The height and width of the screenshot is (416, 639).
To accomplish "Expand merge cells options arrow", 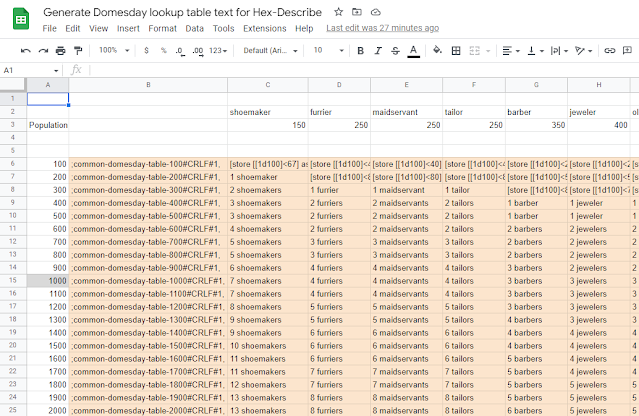I will [x=488, y=51].
